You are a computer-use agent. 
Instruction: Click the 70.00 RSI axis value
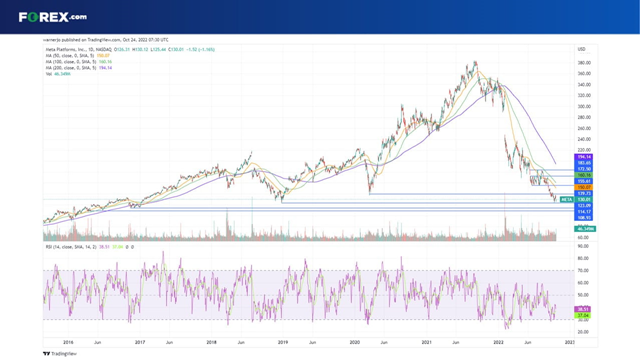pos(583,271)
